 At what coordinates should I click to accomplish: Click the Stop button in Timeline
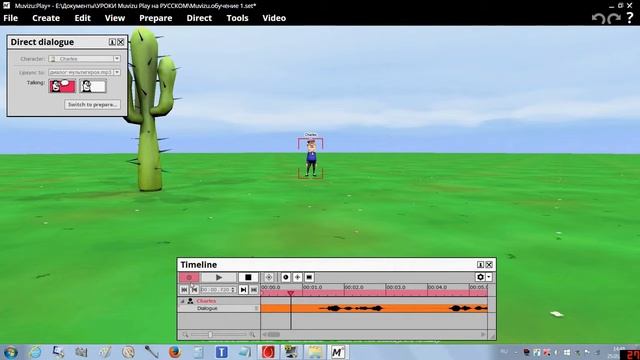pos(248,278)
